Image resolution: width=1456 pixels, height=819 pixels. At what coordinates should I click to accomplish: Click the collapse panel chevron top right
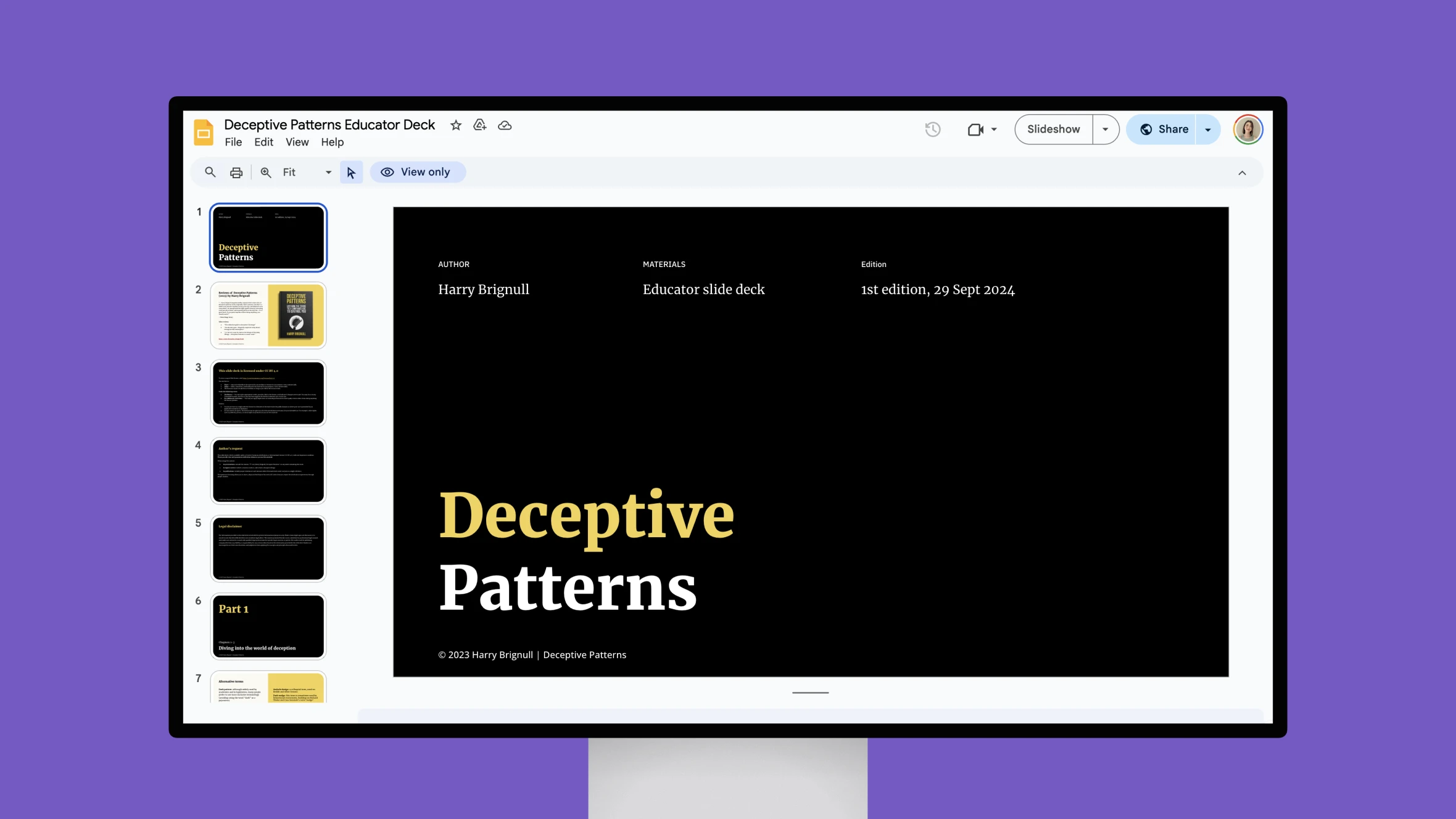pyautogui.click(x=1242, y=172)
